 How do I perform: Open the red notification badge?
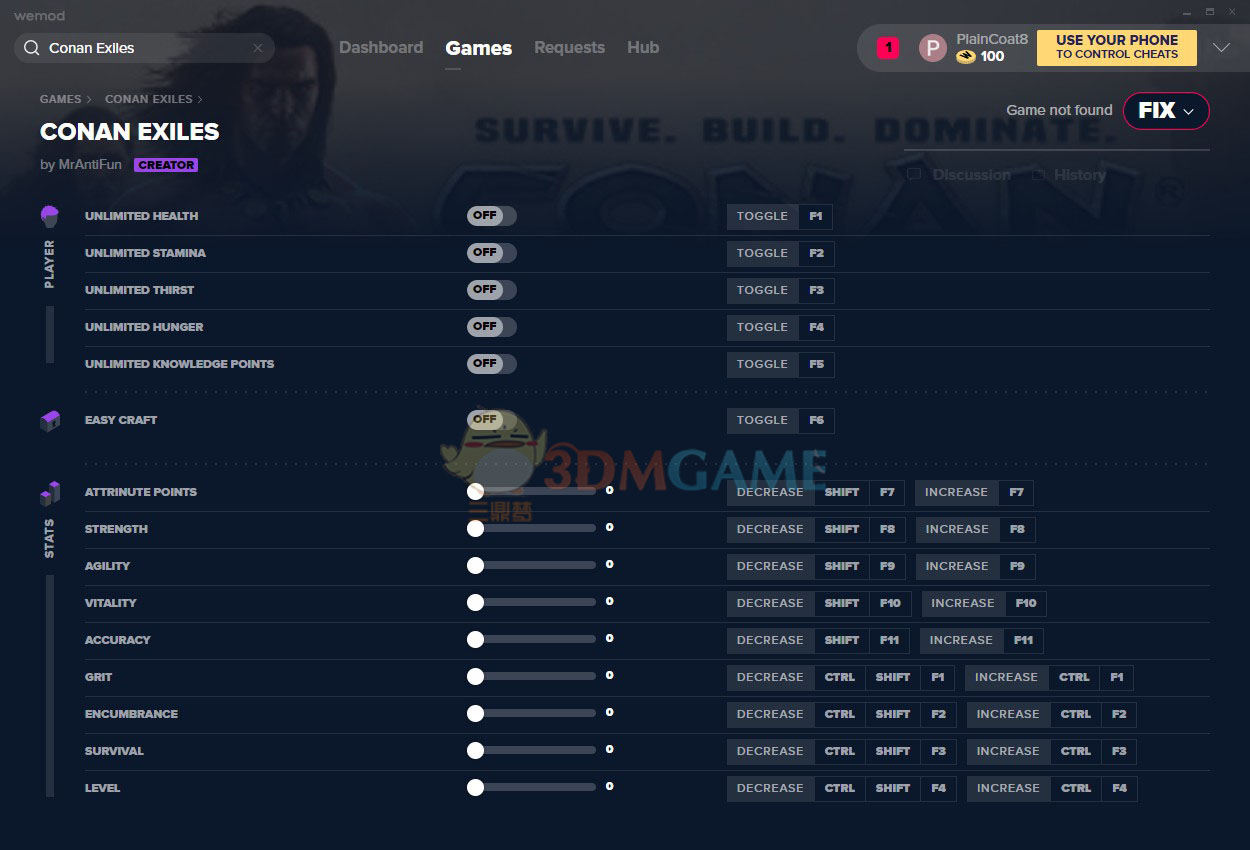pyautogui.click(x=888, y=47)
